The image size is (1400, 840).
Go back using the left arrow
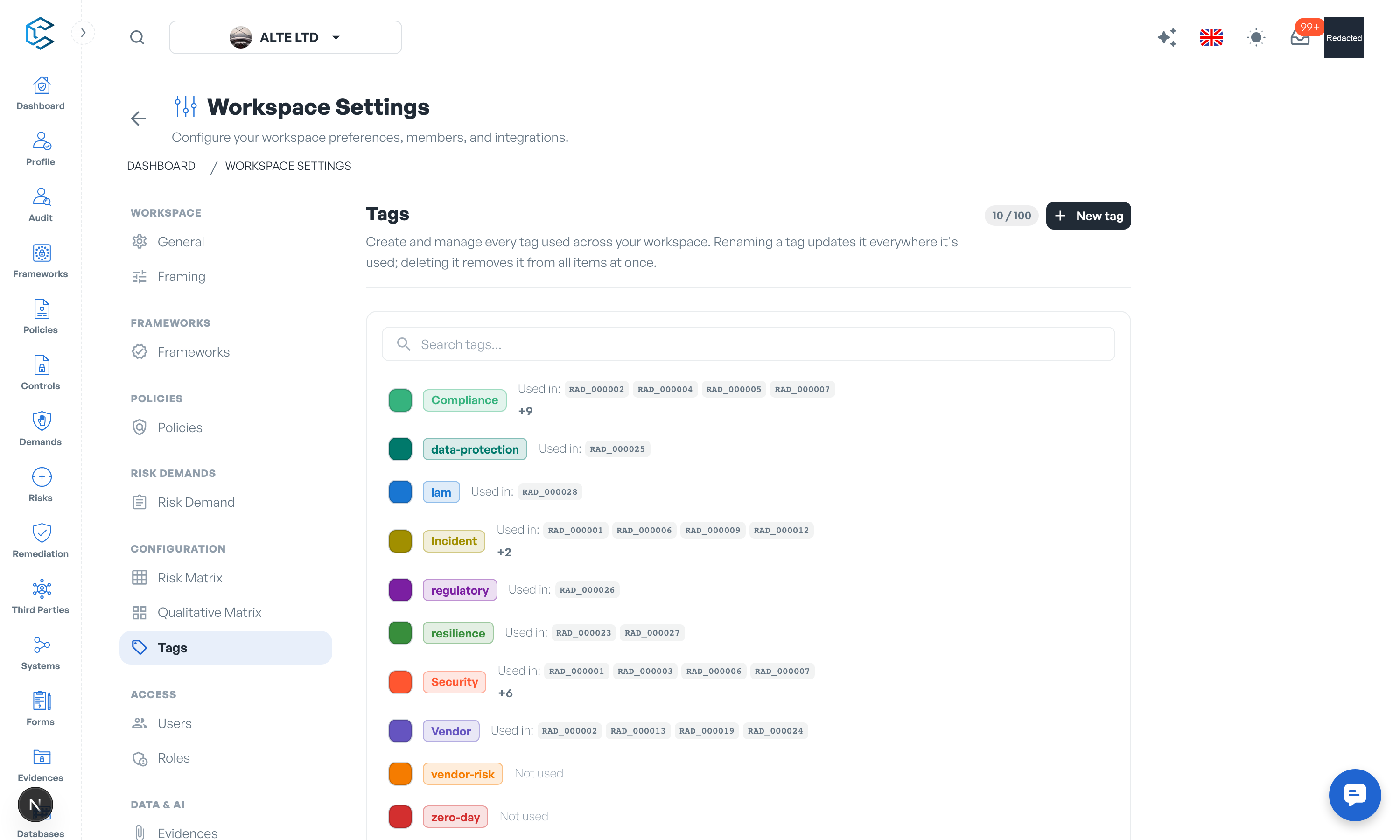pos(138,119)
